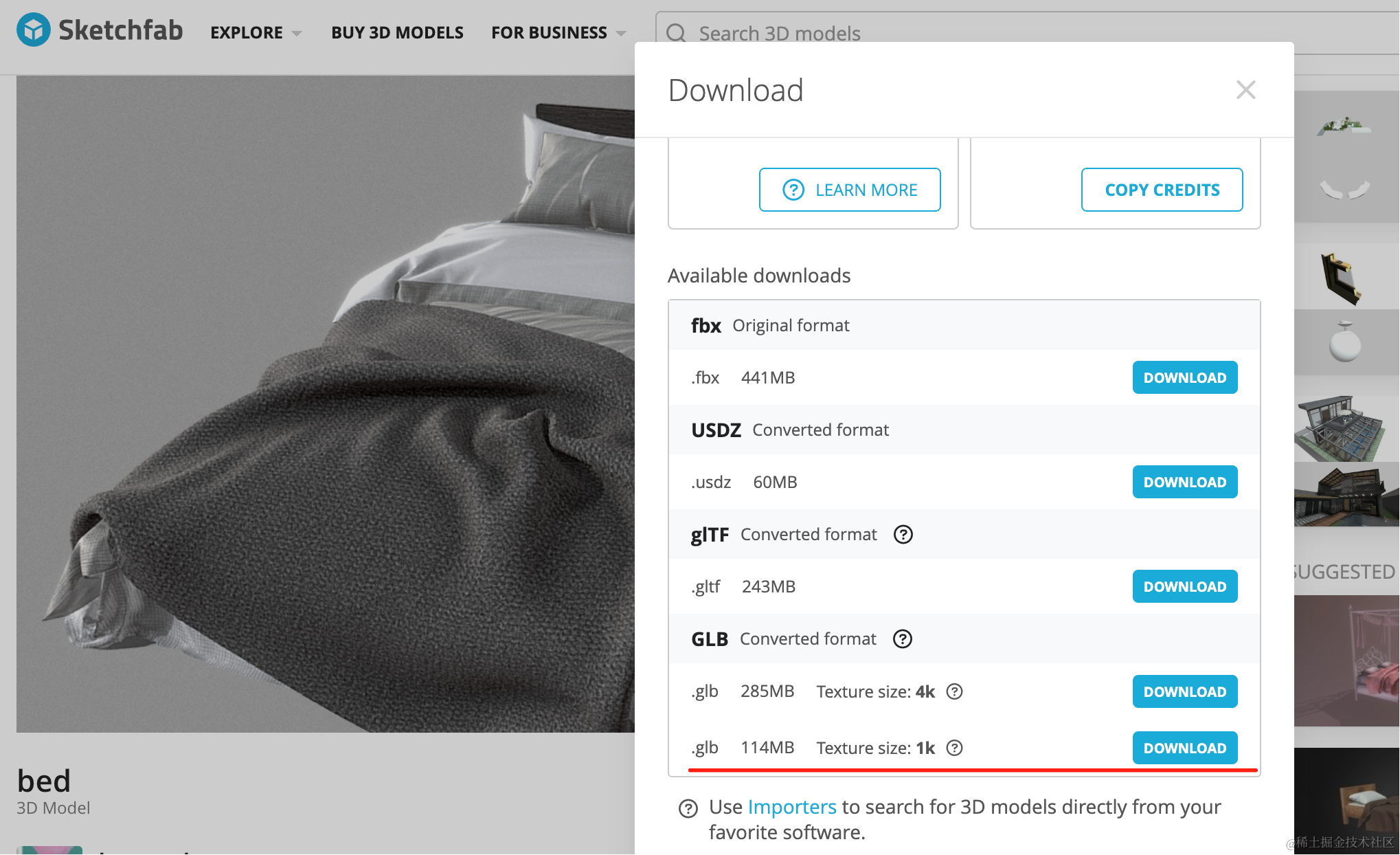The height and width of the screenshot is (855, 1400).
Task: Click the 'Texture size: 4k' label
Action: [x=875, y=691]
